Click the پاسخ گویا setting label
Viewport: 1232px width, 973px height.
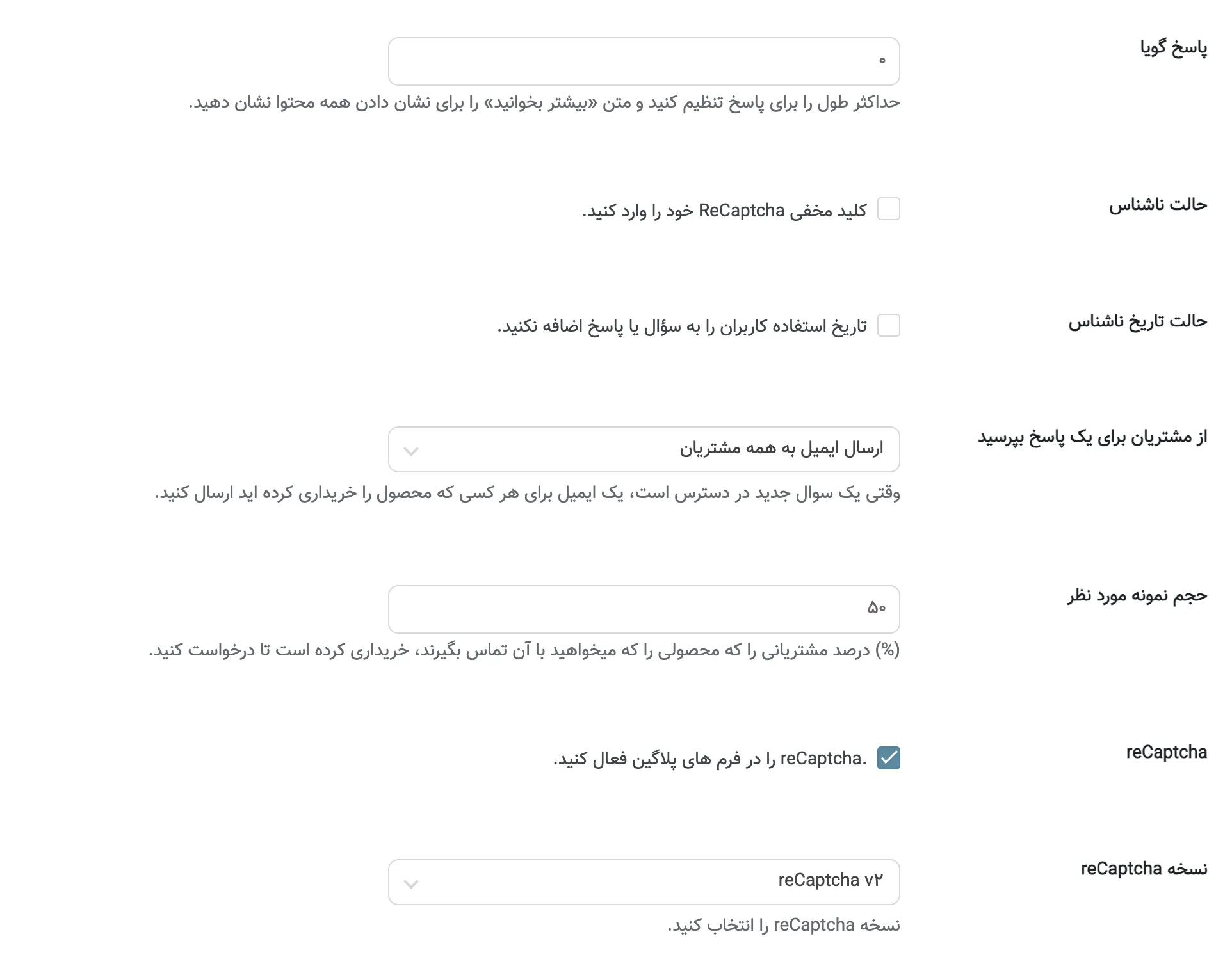click(x=1173, y=48)
